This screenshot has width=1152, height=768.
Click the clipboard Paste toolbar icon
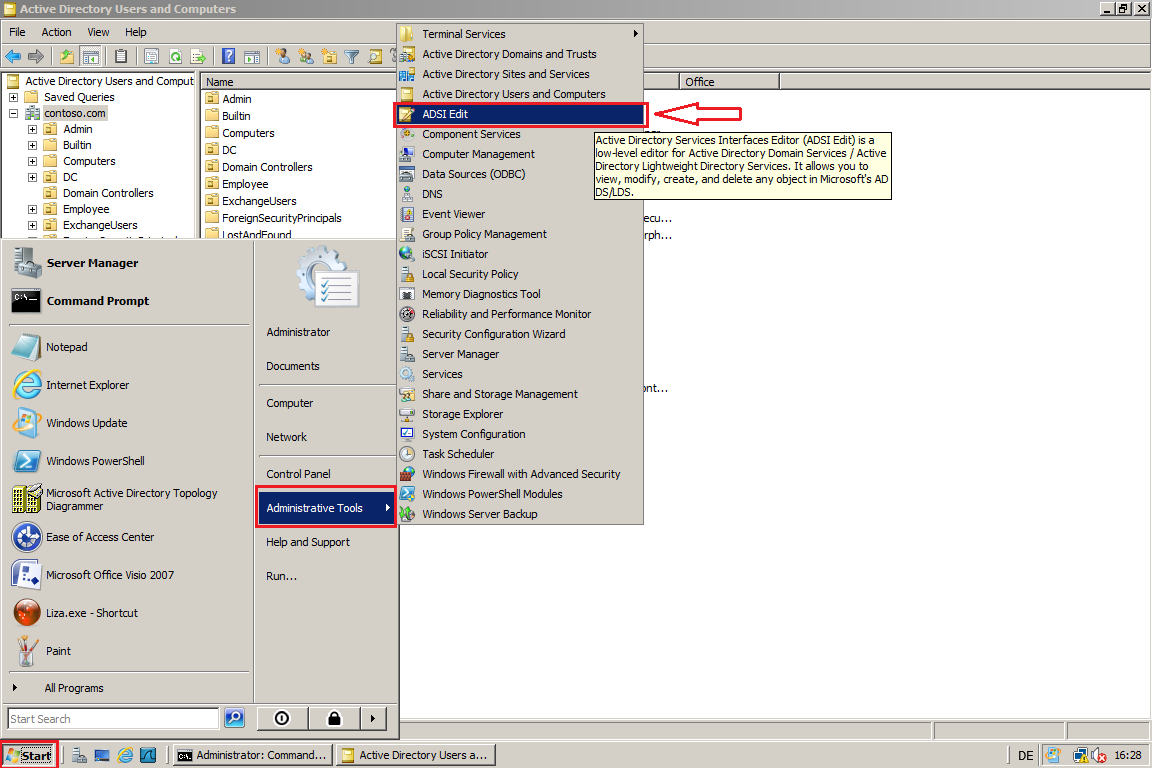[x=121, y=56]
